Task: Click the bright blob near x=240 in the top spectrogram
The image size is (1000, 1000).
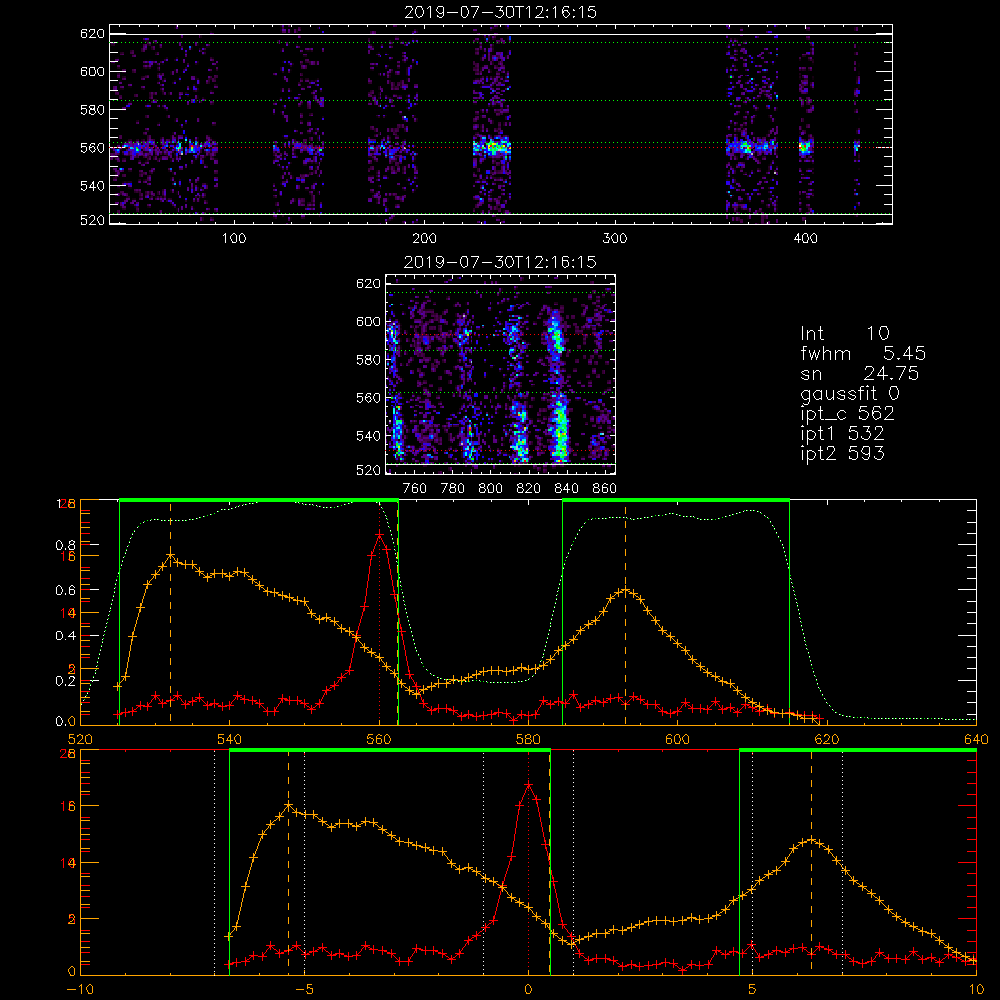Action: click(x=492, y=147)
